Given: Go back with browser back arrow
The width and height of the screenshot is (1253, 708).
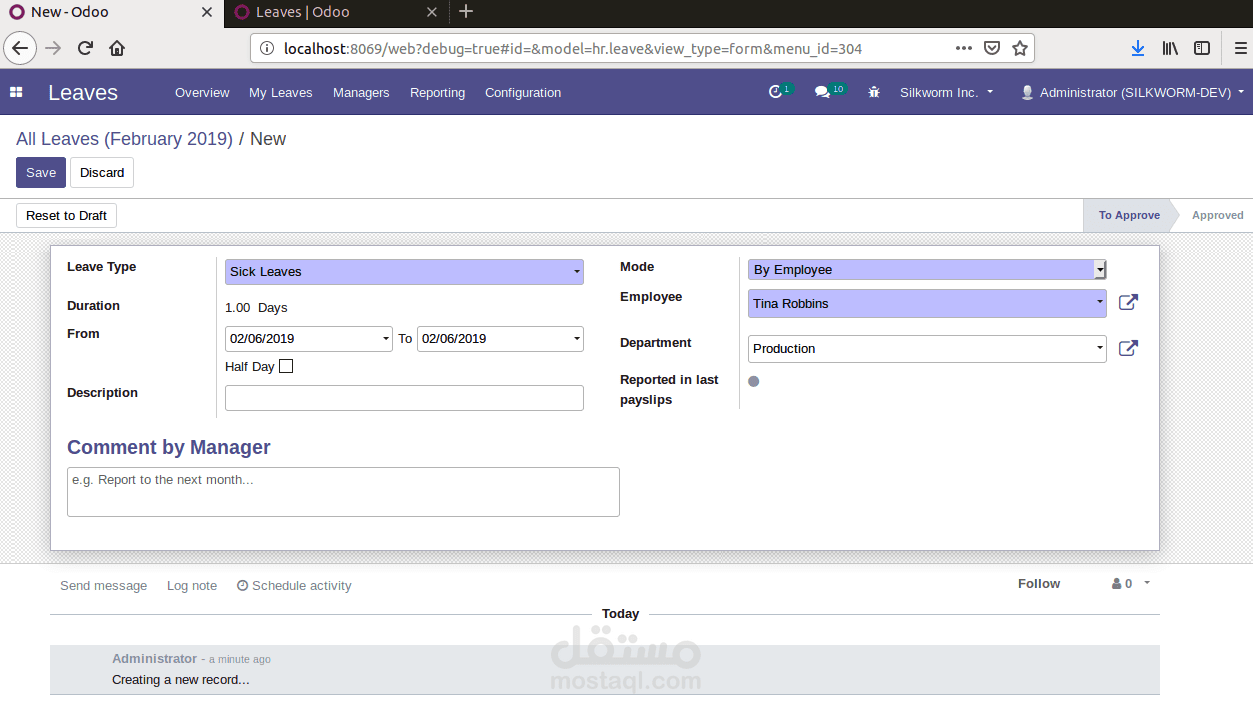Looking at the screenshot, I should (x=20, y=48).
